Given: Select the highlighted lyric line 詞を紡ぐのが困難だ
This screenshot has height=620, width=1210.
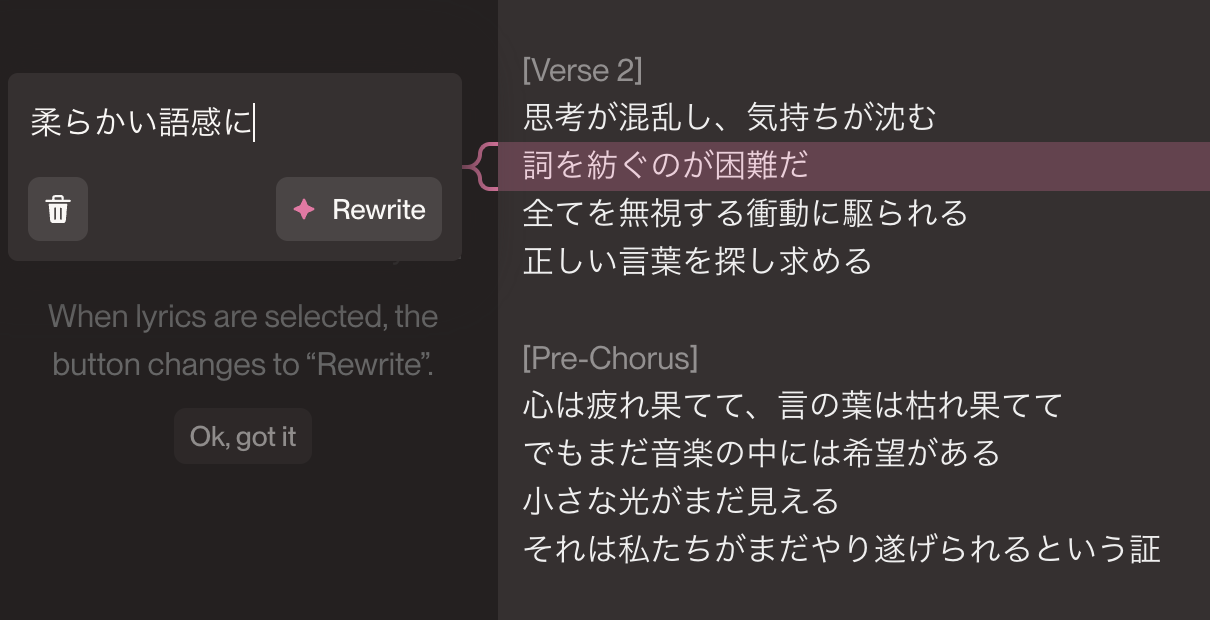Looking at the screenshot, I should coord(666,166).
